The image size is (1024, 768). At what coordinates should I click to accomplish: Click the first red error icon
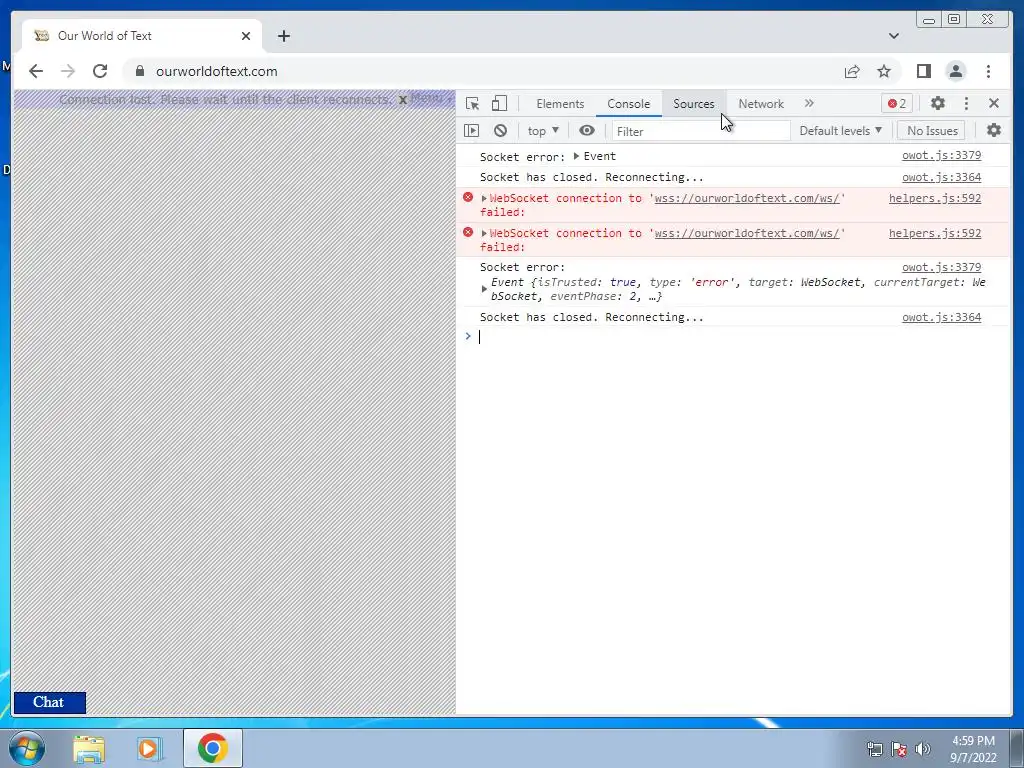point(468,197)
